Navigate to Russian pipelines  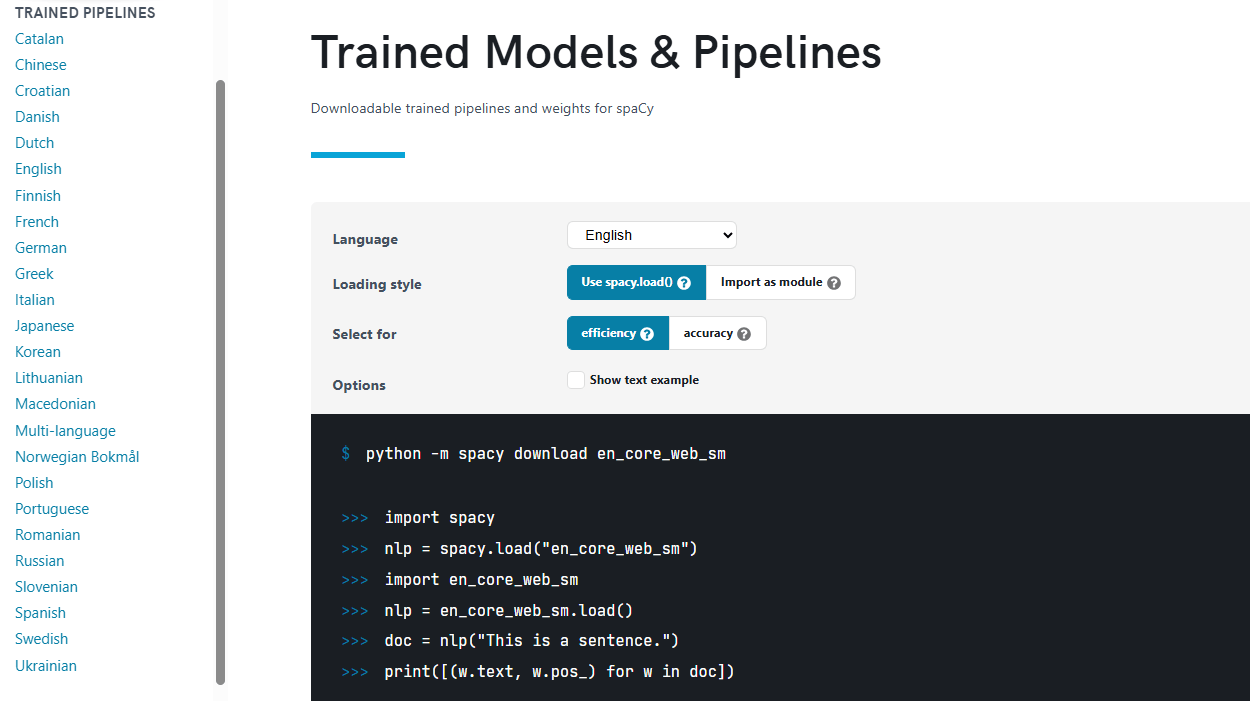40,561
